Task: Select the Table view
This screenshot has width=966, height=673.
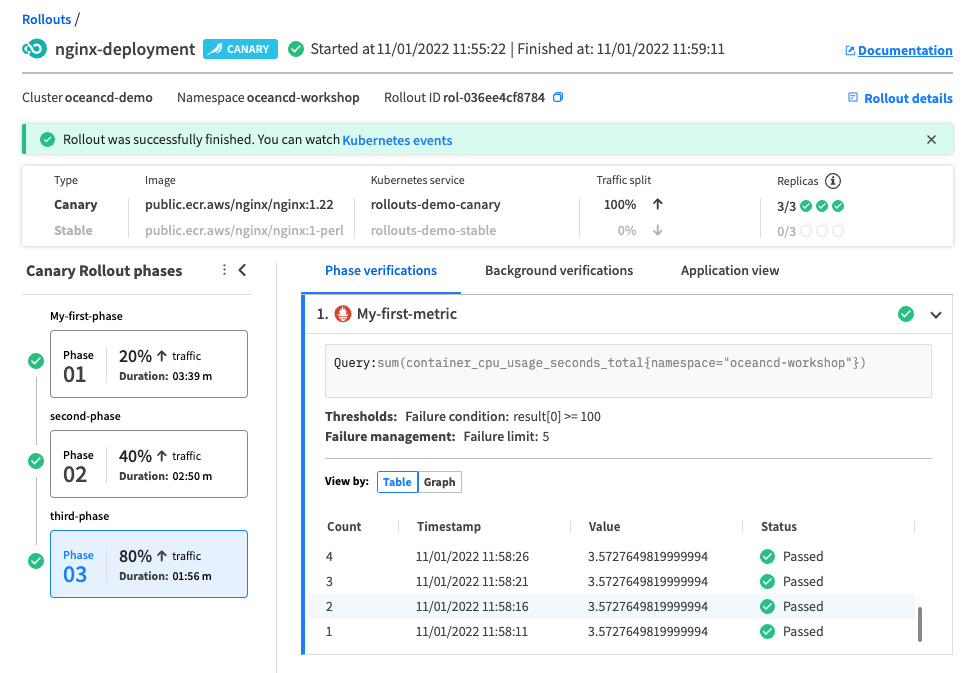Action: pyautogui.click(x=397, y=482)
